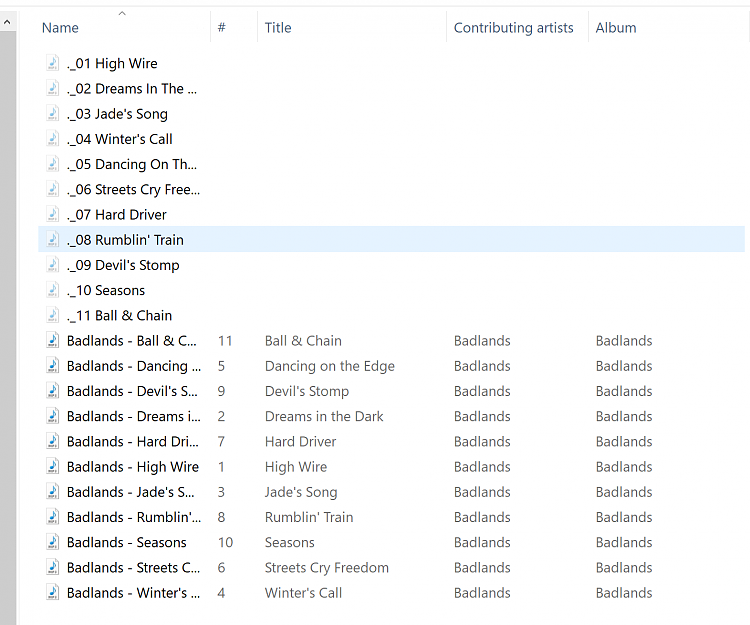Viewport: 750px width, 625px height.
Task: Select file name Badlands - Streets C...
Action: tap(133, 568)
